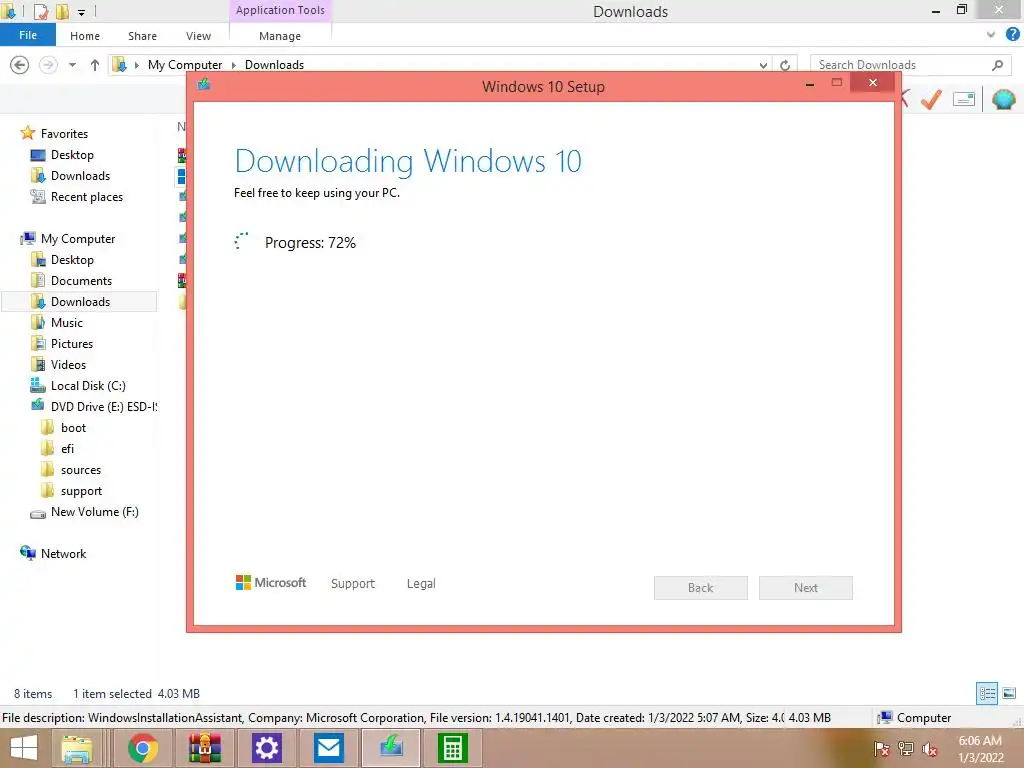Go up one folder level arrow
Image resolution: width=1024 pixels, height=768 pixels.
(95, 65)
